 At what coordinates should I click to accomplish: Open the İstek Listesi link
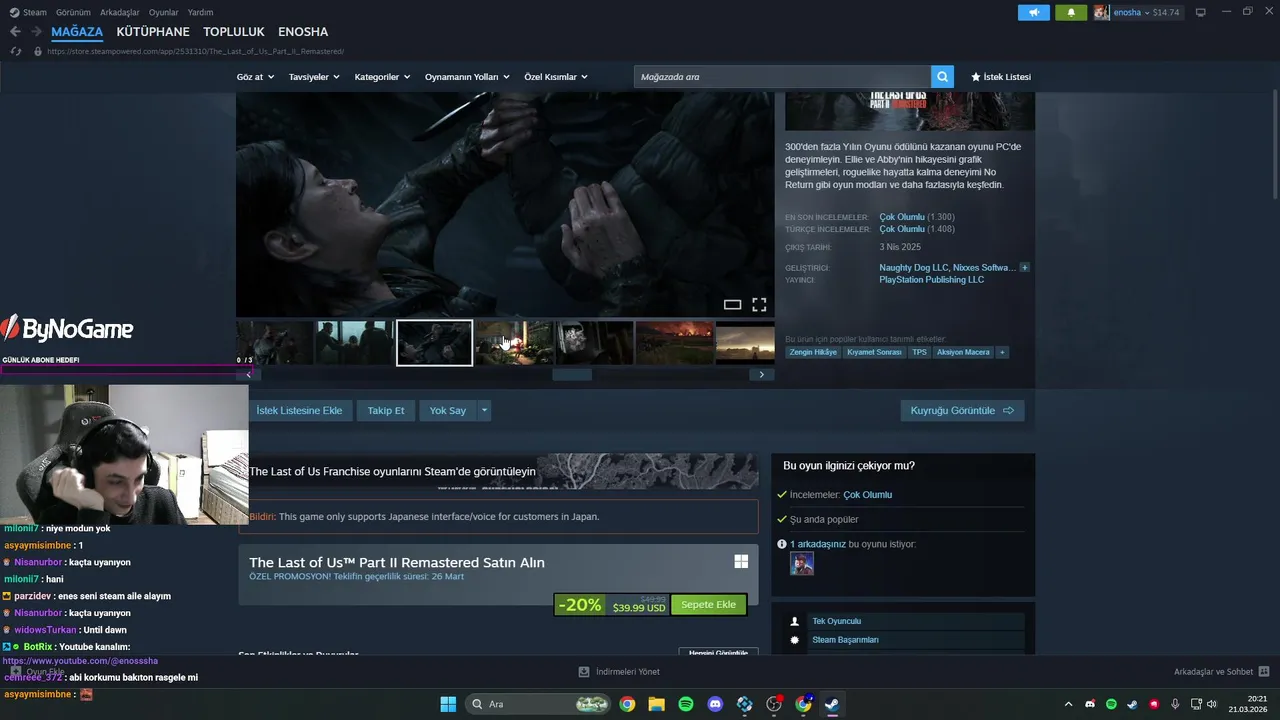point(1000,77)
